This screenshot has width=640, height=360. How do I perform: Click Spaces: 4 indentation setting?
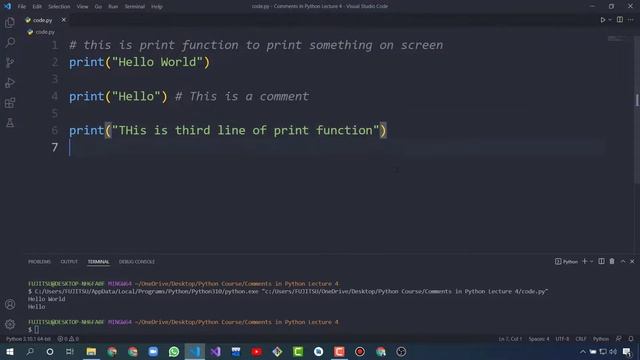(x=539, y=339)
